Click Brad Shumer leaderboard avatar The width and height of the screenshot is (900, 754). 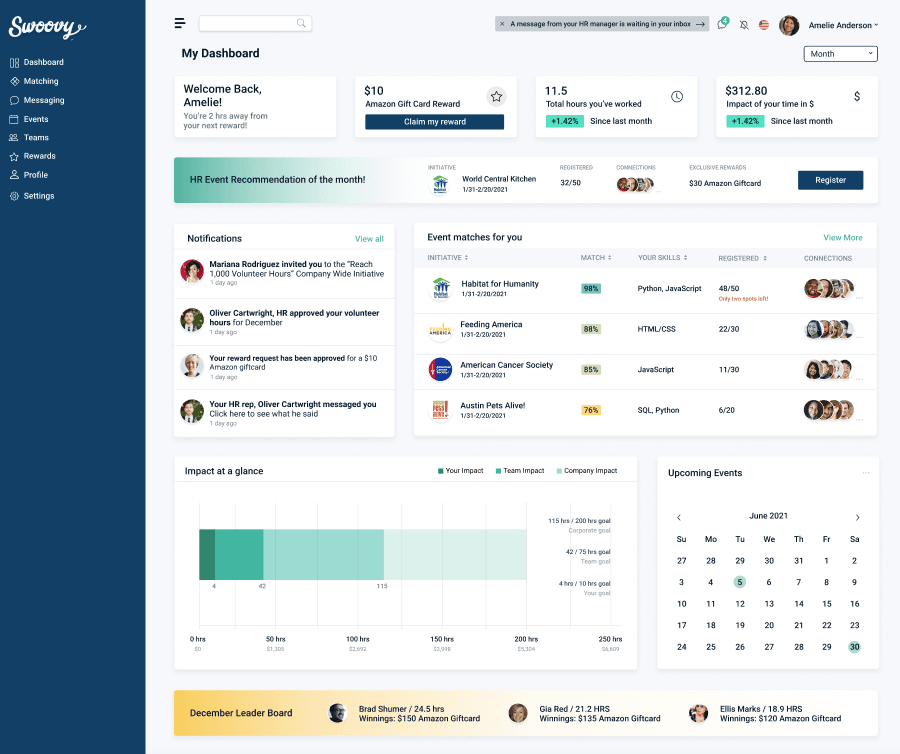(x=338, y=713)
